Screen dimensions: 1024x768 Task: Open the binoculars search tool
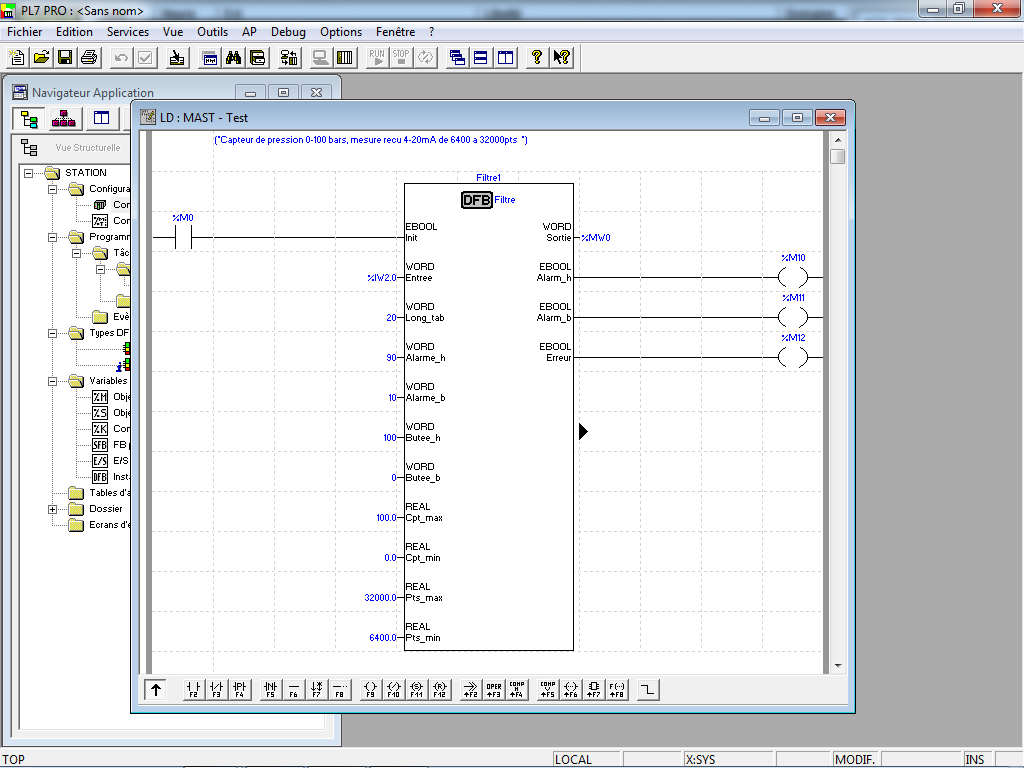pos(234,57)
